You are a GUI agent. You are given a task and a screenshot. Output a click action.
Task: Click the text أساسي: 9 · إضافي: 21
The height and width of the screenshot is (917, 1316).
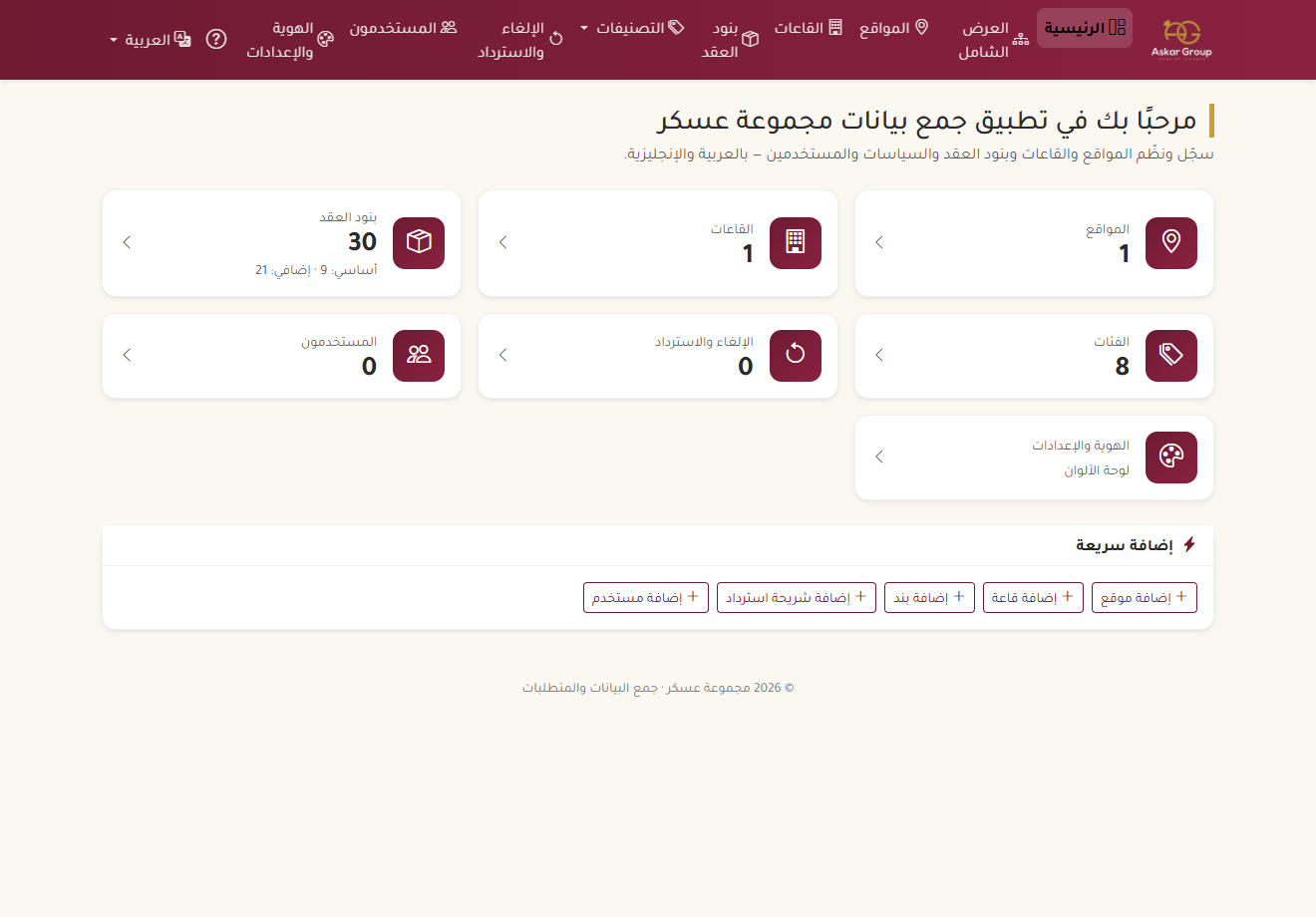[x=316, y=270]
